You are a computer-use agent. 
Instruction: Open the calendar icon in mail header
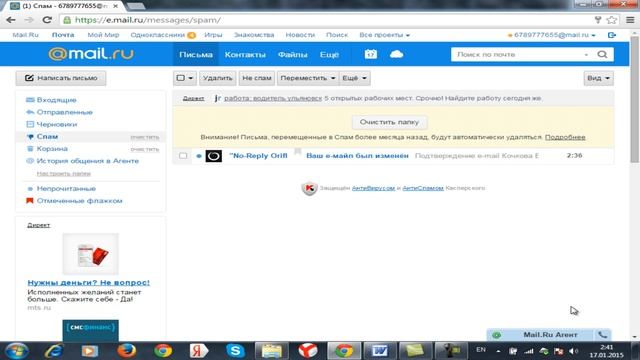coord(371,54)
